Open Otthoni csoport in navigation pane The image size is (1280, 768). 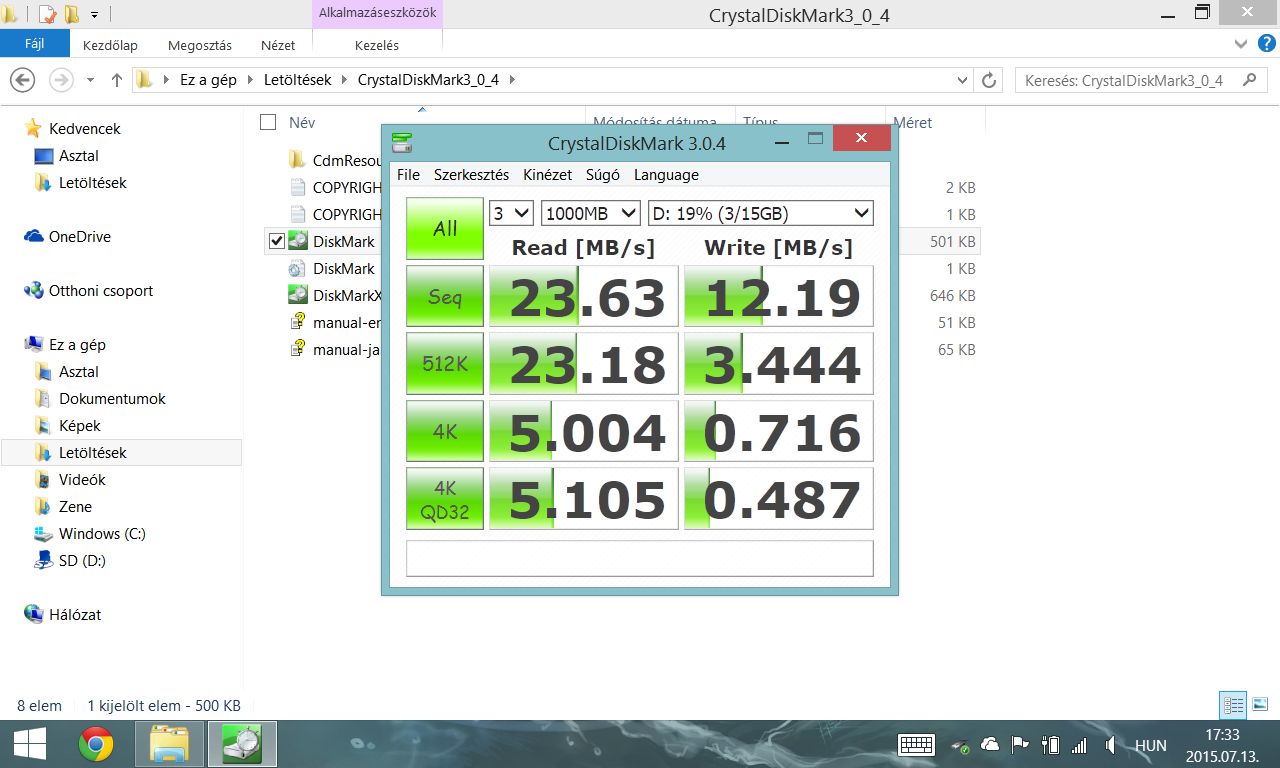[101, 291]
